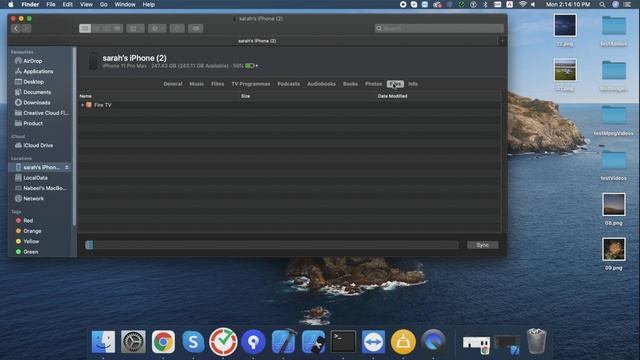Open the Action gear menu in toolbar
The width and height of the screenshot is (640, 360).
click(x=157, y=29)
